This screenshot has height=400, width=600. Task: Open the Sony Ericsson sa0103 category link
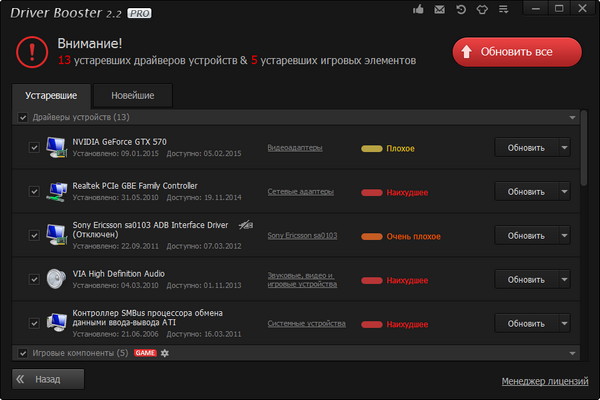click(302, 235)
